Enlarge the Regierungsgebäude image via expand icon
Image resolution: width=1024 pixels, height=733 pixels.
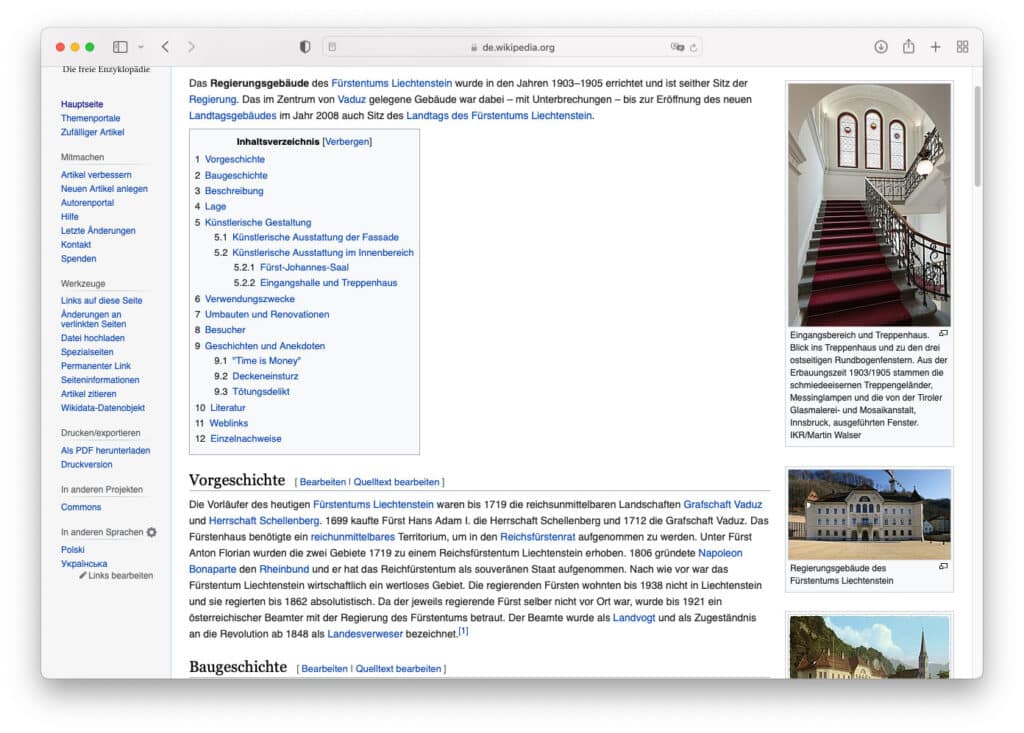click(943, 567)
